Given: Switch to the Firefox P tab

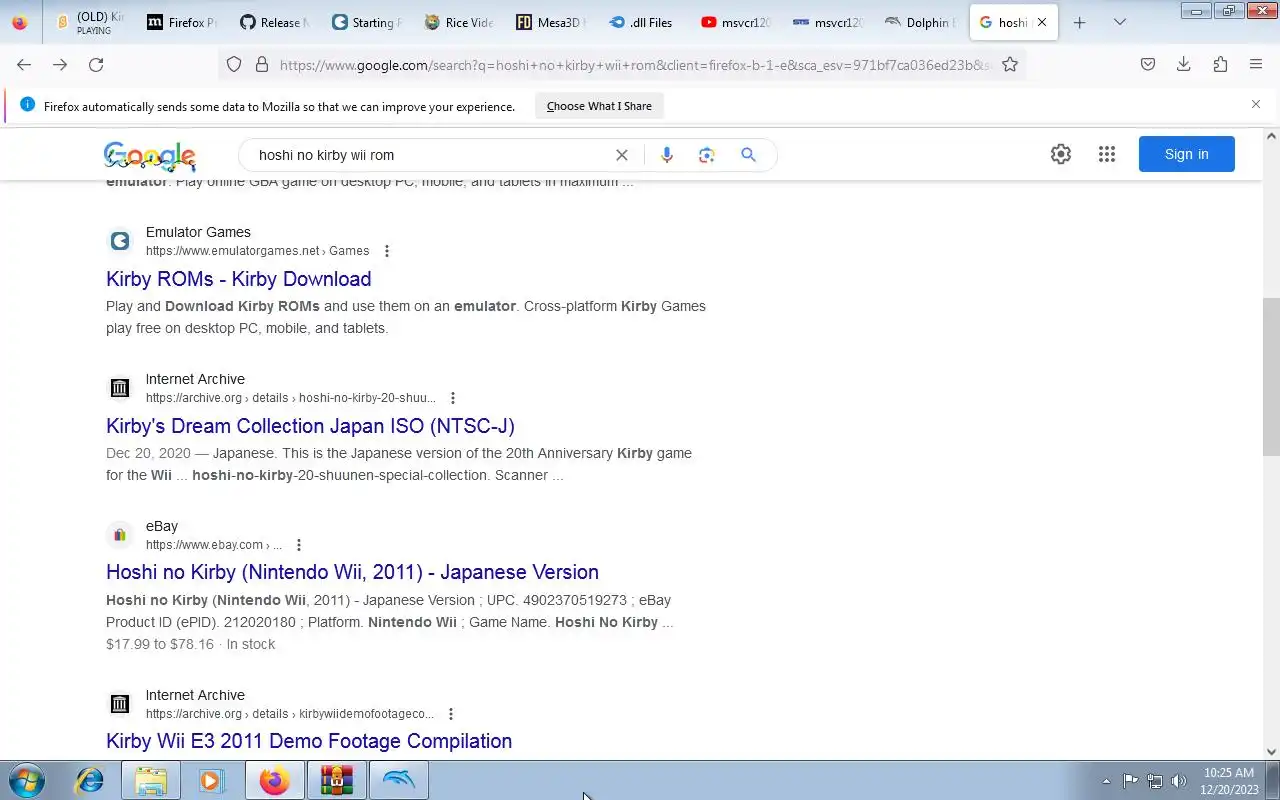Looking at the screenshot, I should [x=181, y=22].
